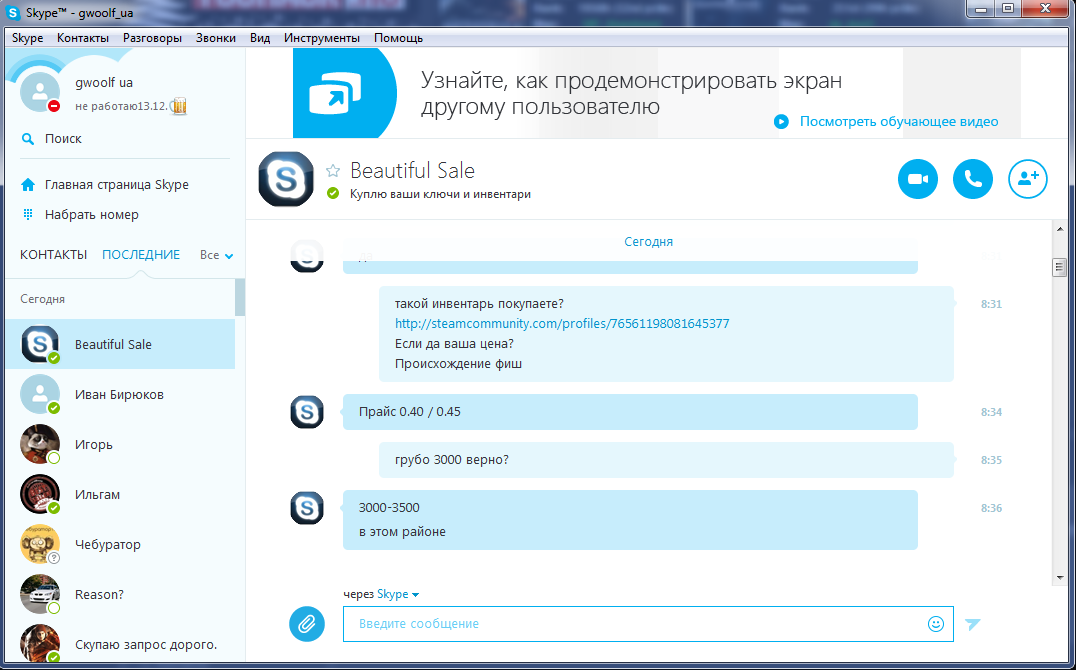This screenshot has height=670, width=1076.
Task: Expand the Все contacts filter dropdown
Action: point(217,255)
